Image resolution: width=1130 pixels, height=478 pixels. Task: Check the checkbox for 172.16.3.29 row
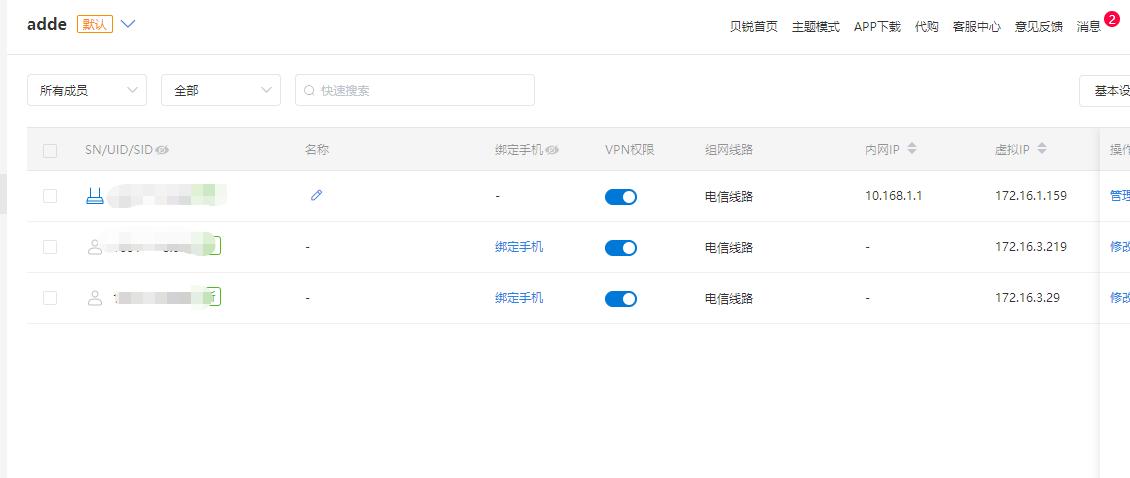click(x=50, y=298)
